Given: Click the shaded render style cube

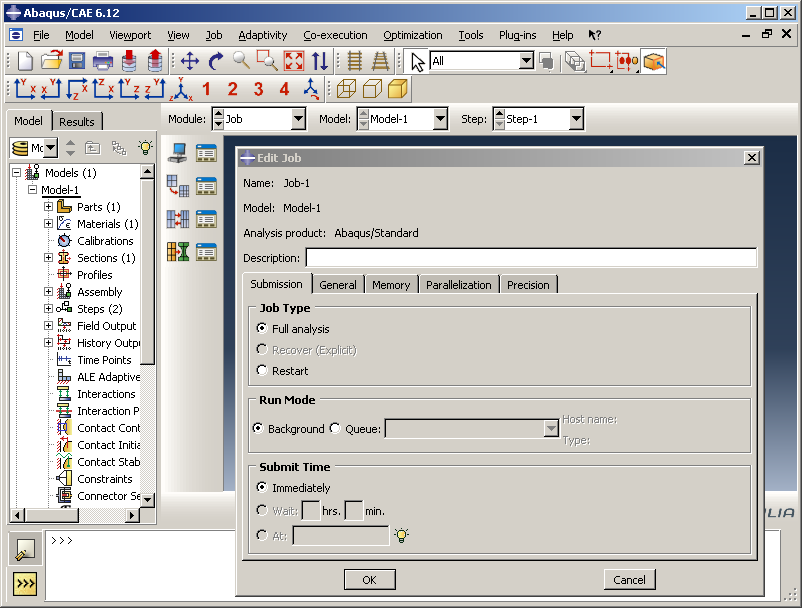Looking at the screenshot, I should [397, 89].
